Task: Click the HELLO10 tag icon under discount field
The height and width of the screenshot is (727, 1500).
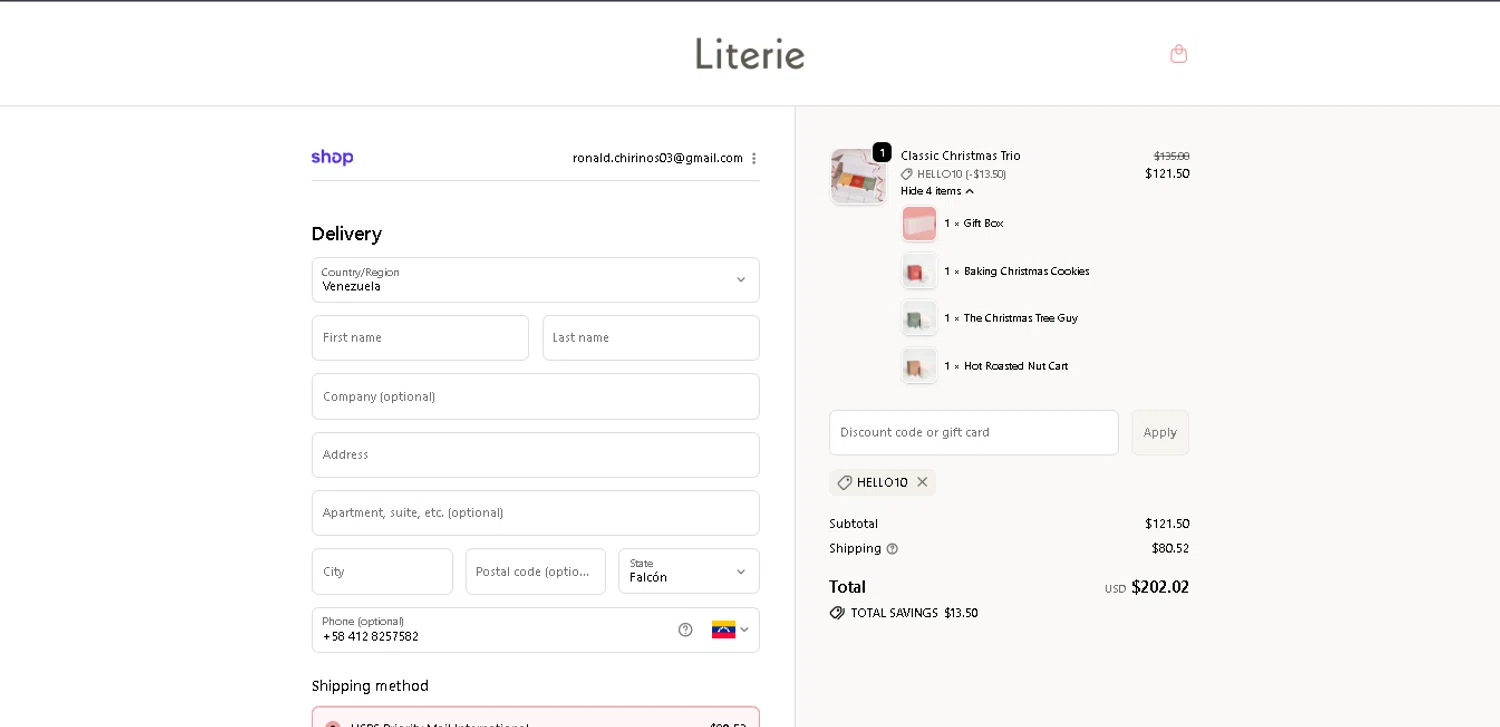Action: [844, 482]
